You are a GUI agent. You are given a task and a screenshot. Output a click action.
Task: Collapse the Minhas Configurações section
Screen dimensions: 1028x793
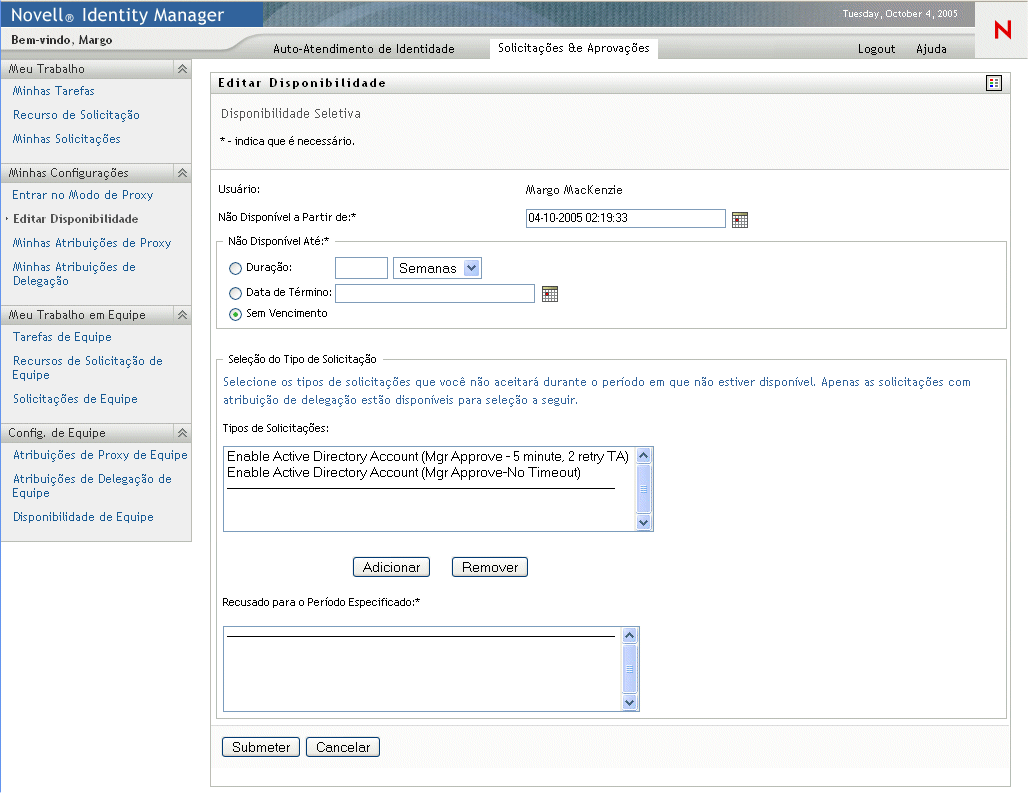[182, 173]
